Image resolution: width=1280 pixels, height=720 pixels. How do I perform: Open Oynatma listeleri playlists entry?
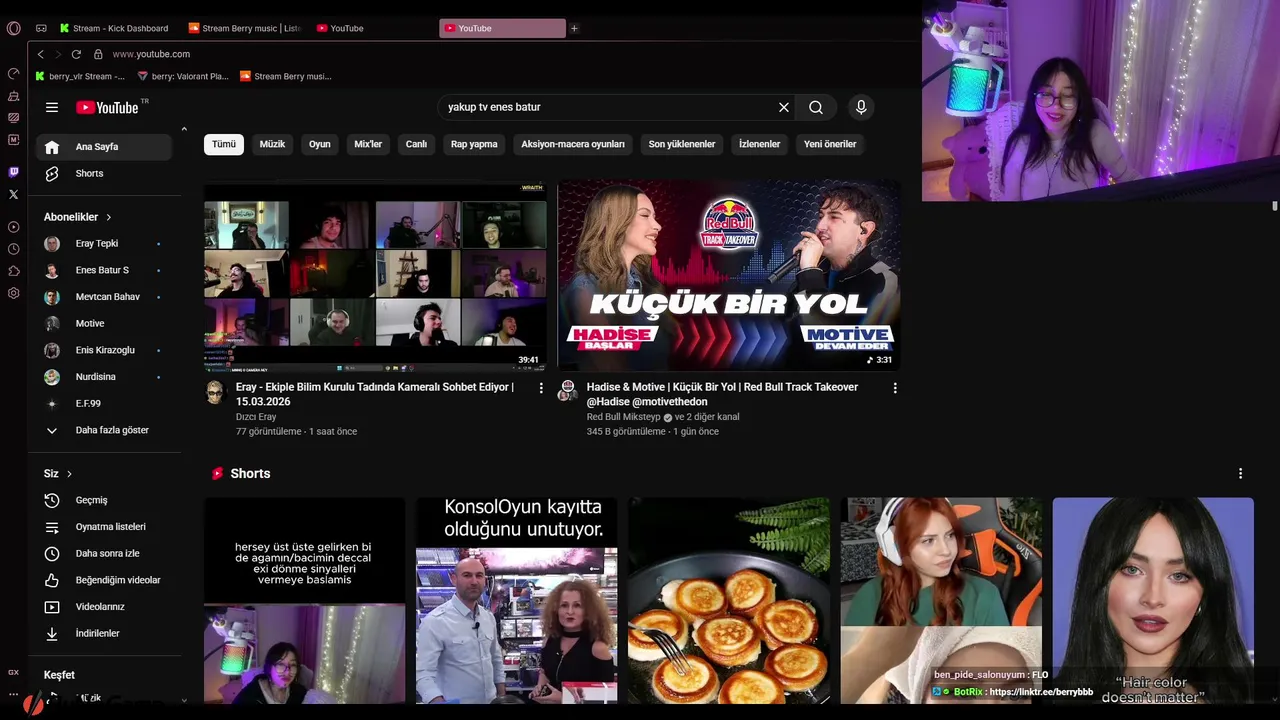coord(104,527)
